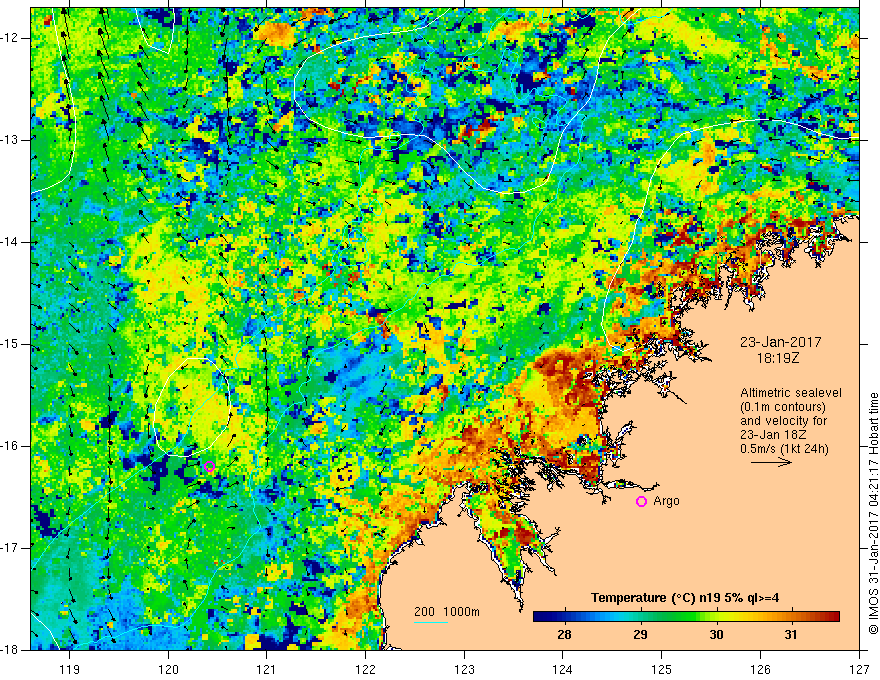Image resolution: width=880 pixels, height=680 pixels.
Task: Click the 18:19Z time label
Action: pos(777,358)
